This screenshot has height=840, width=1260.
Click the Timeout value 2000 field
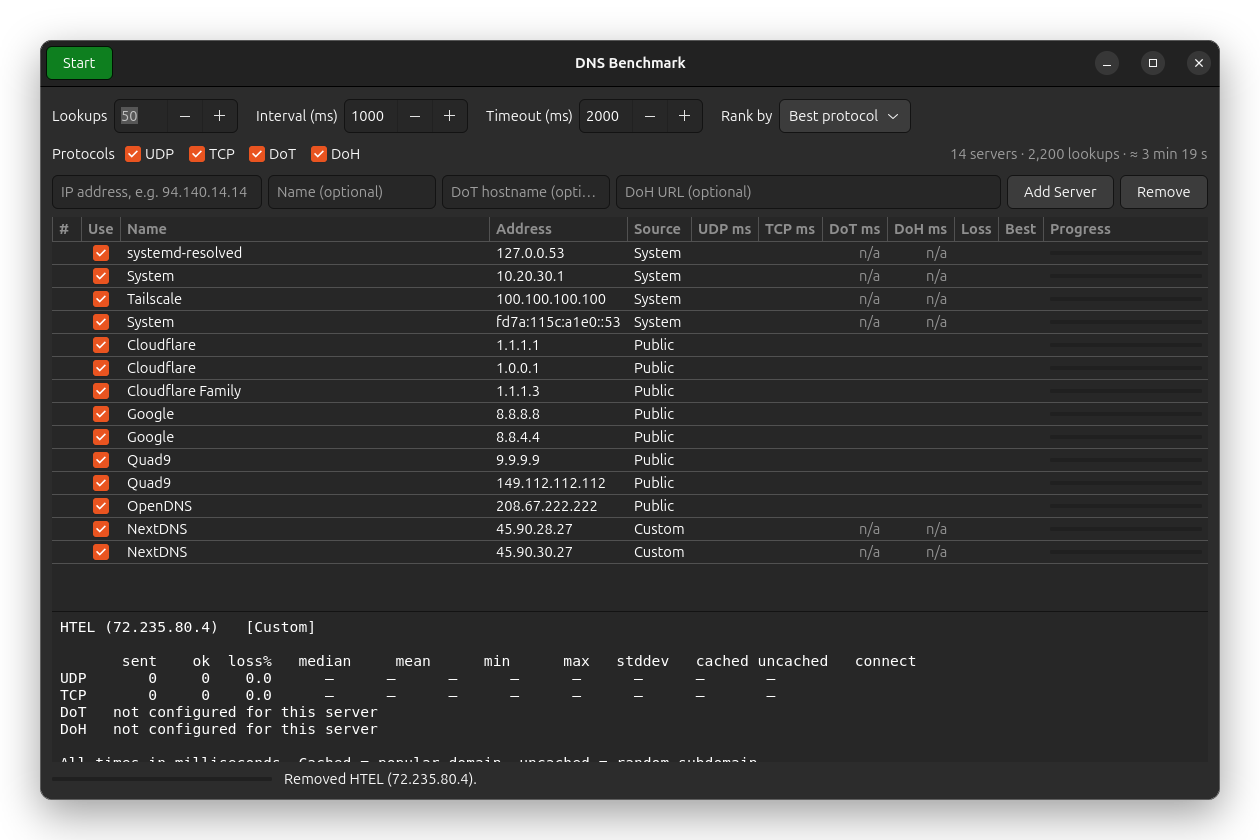pos(606,116)
